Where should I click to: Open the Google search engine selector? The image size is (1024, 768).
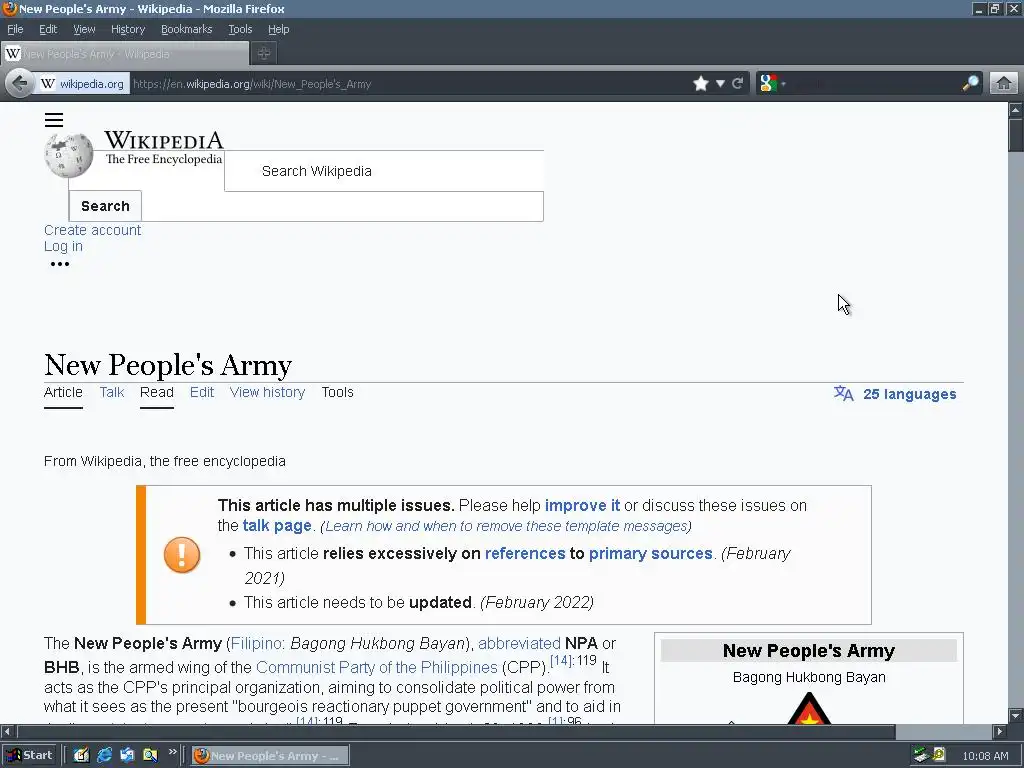tap(773, 84)
